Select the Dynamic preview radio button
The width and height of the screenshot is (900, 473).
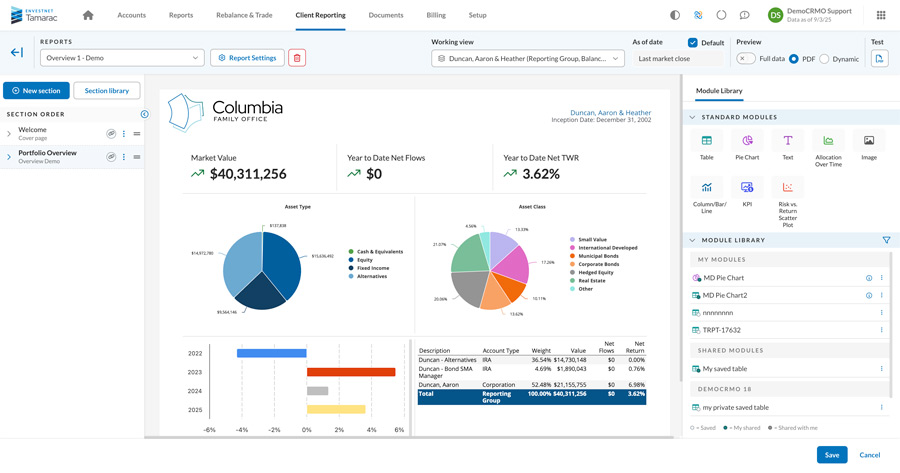coord(824,59)
